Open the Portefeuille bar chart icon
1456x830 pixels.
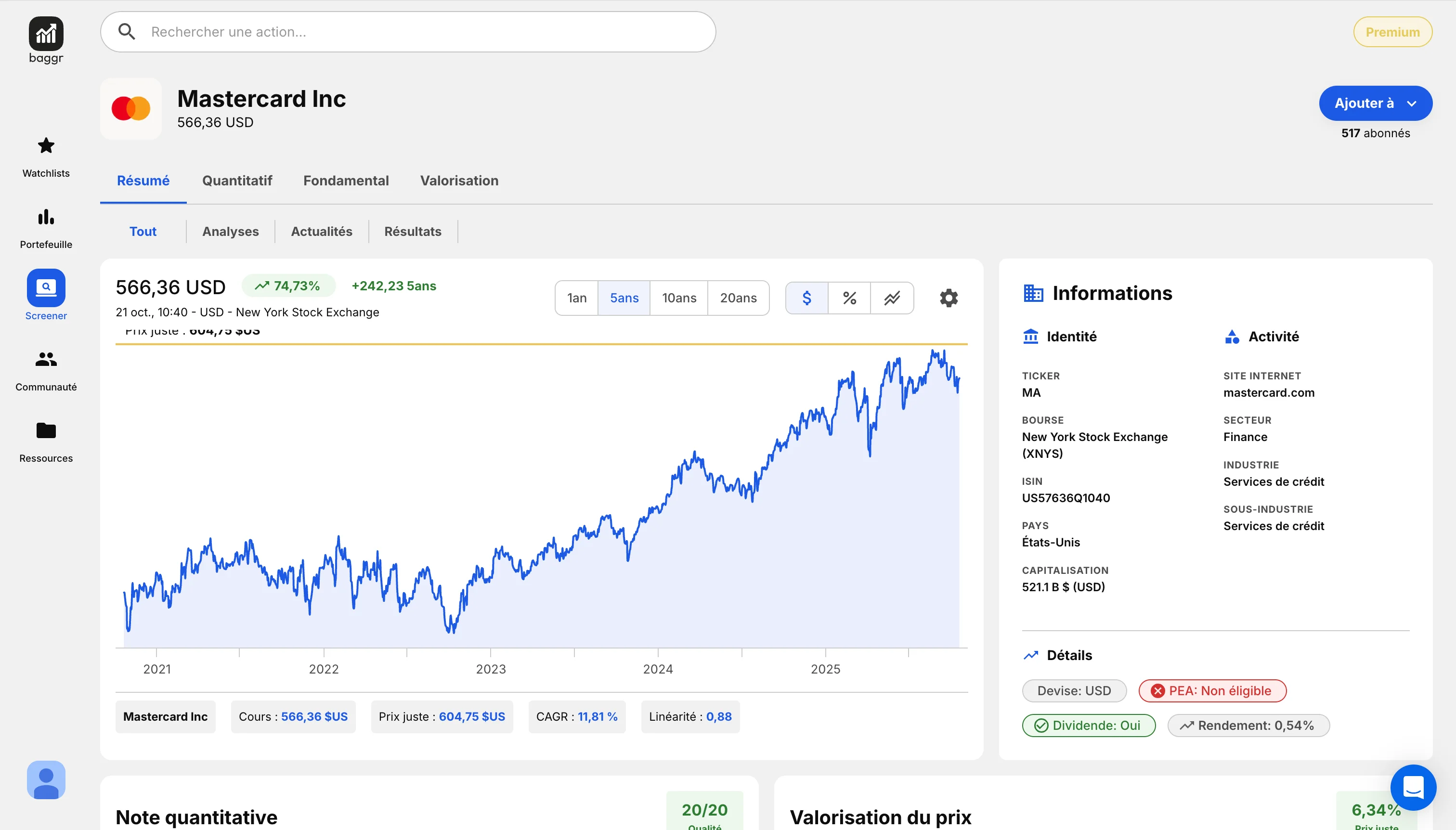[46, 217]
